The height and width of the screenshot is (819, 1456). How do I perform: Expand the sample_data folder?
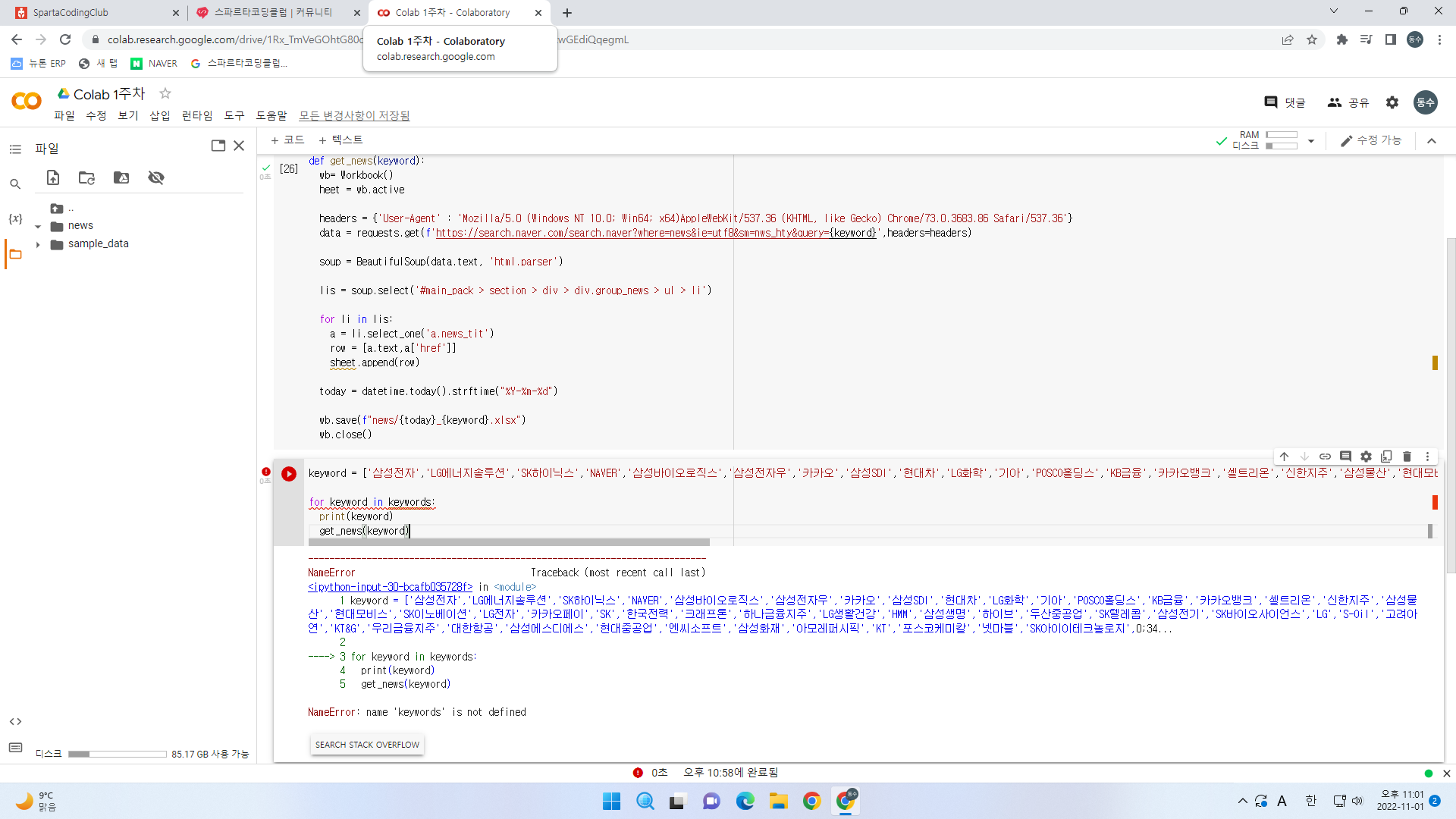(x=38, y=244)
